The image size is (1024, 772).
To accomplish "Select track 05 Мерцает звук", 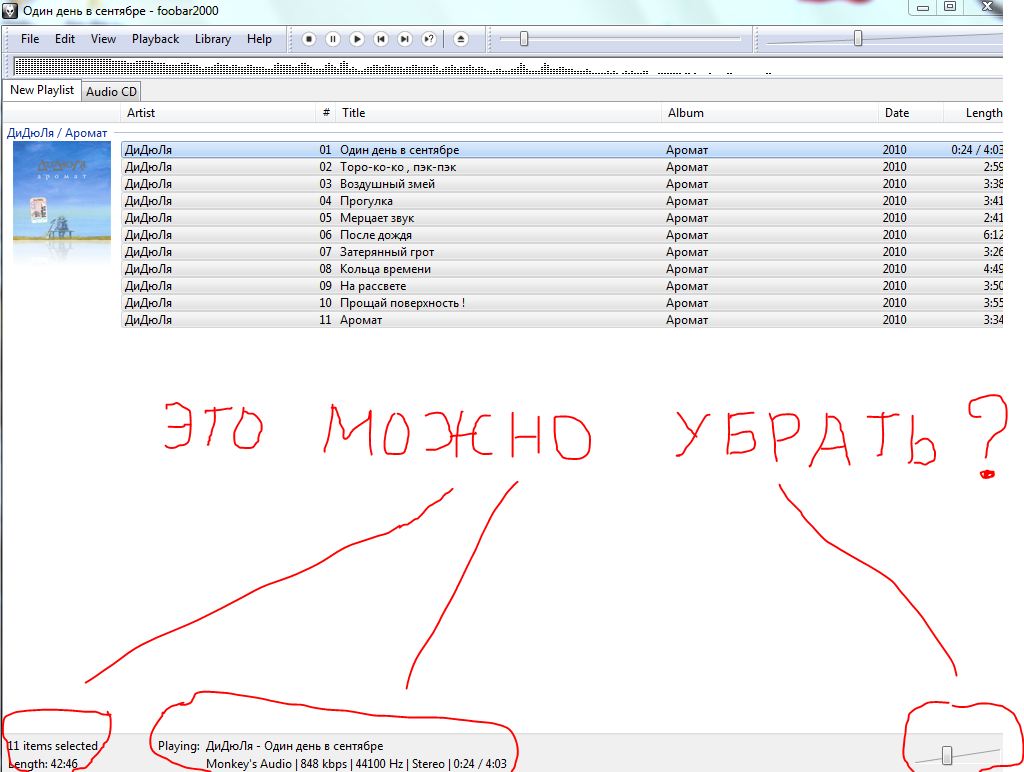I will 562,218.
